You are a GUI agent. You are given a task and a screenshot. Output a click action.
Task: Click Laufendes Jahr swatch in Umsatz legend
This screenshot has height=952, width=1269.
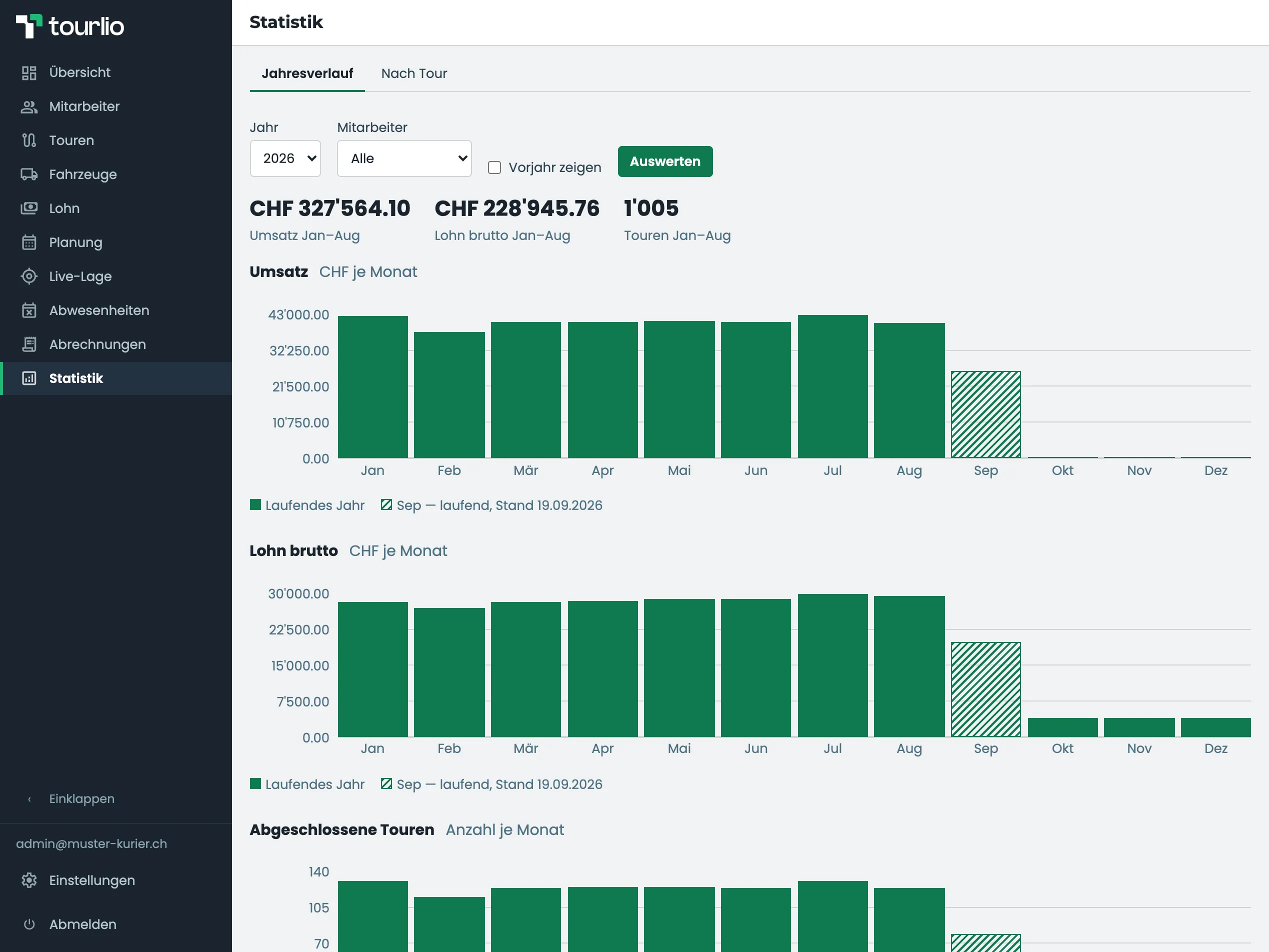click(255, 505)
